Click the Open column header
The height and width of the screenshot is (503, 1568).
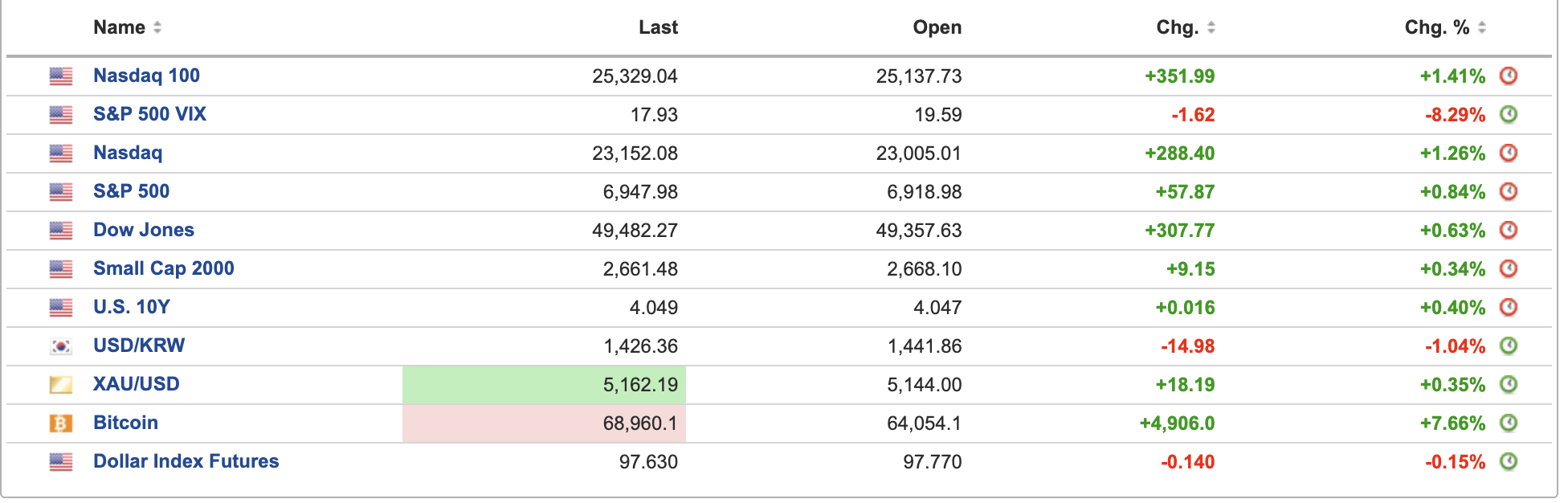(x=937, y=27)
